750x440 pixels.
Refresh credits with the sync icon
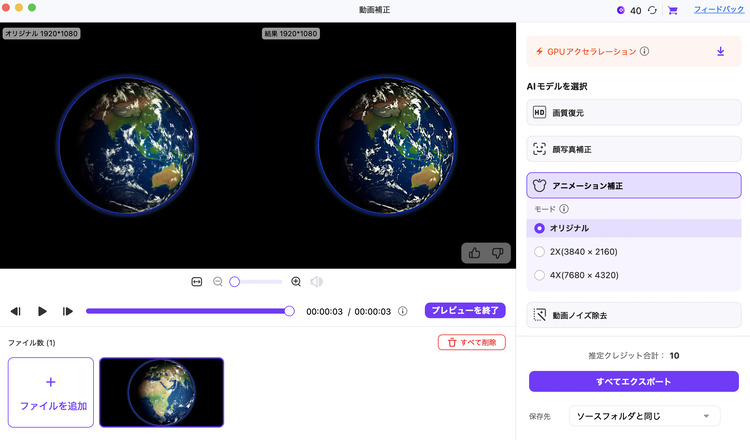tap(653, 10)
